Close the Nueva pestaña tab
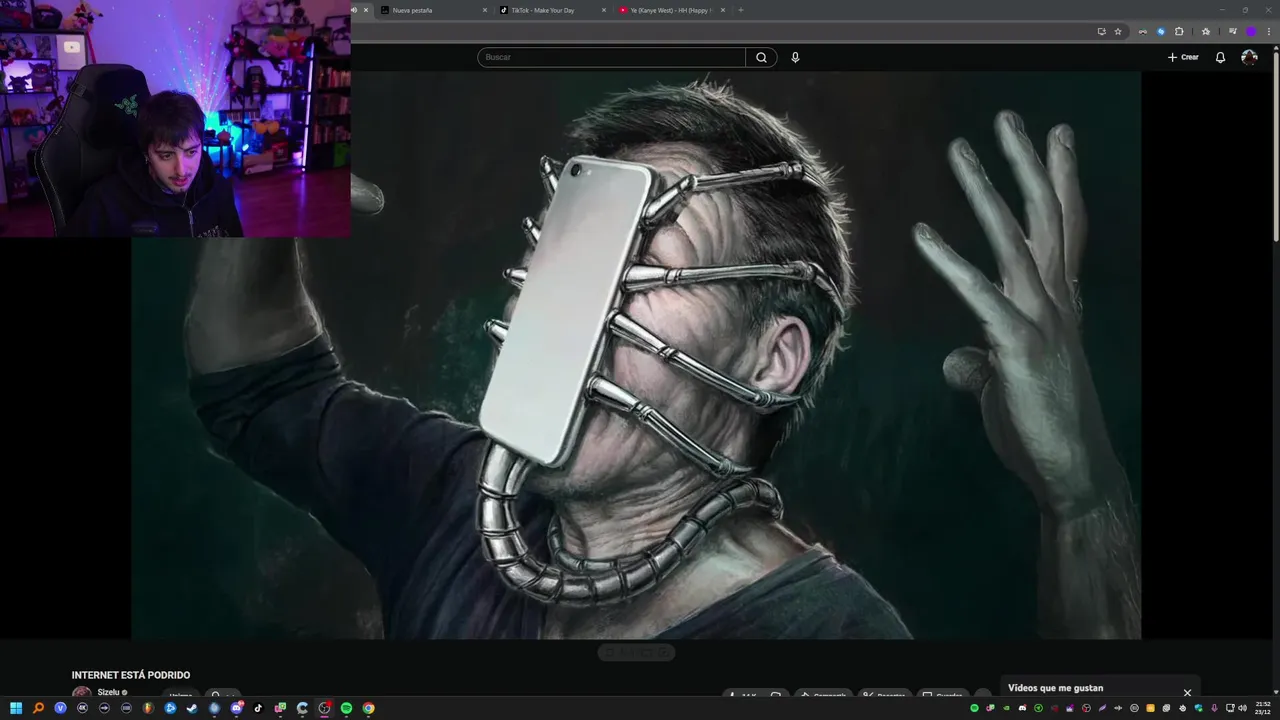 tap(485, 10)
